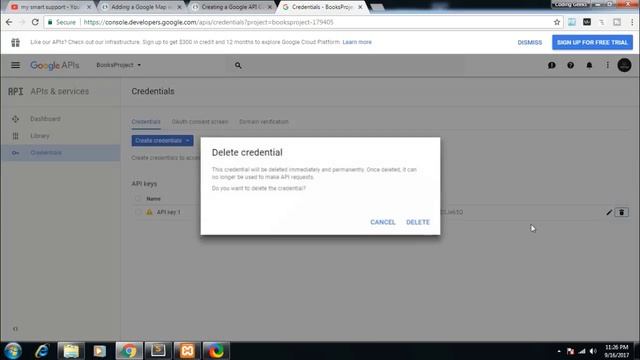
Task: Open the Create credentials dropdown
Action: point(162,140)
